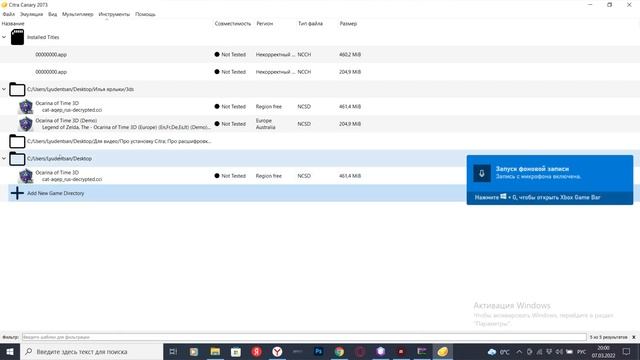Click Ocarina of Time 3D (Demo) game icon
The width and height of the screenshot is (640, 360).
(x=26, y=124)
